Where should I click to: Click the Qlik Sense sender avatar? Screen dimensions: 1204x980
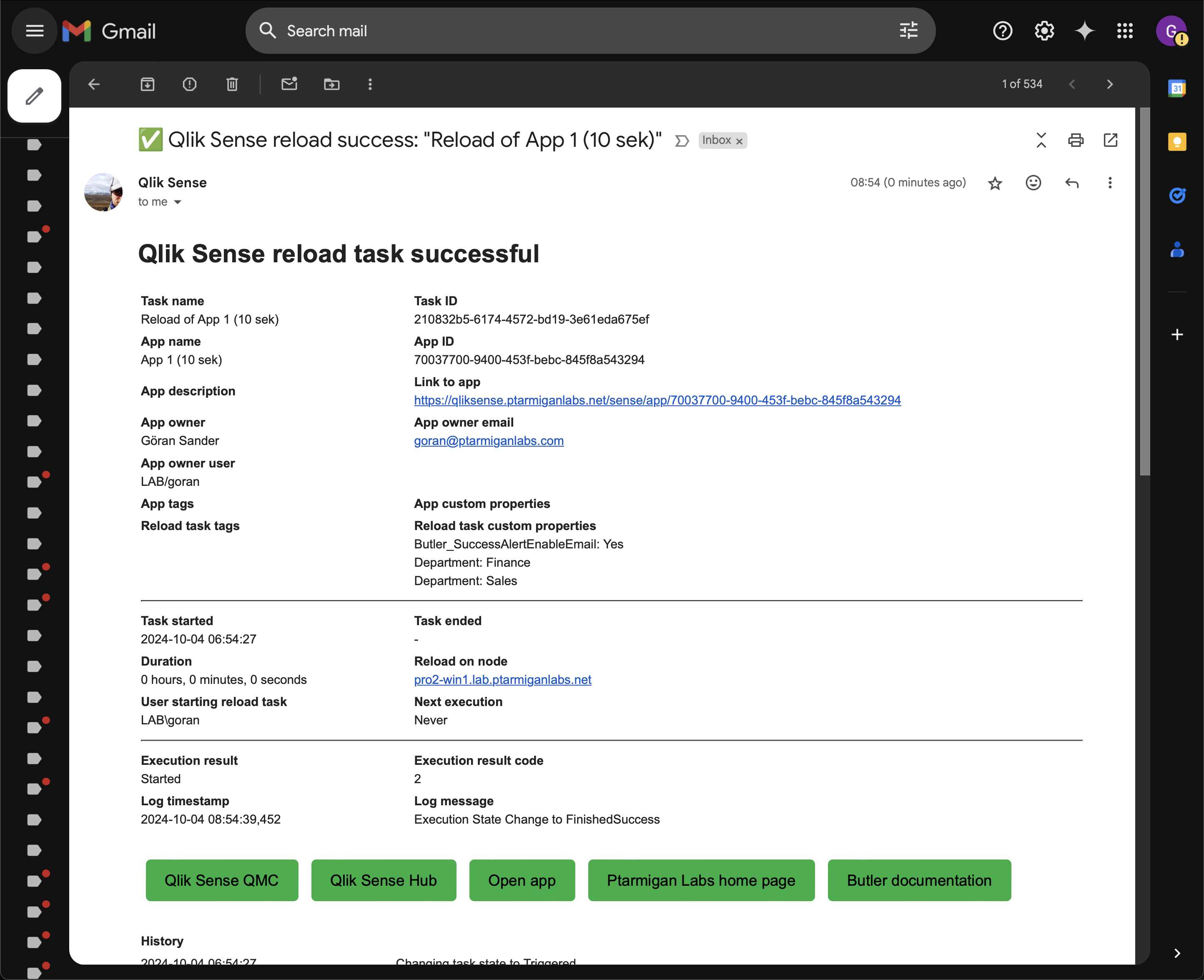point(103,192)
